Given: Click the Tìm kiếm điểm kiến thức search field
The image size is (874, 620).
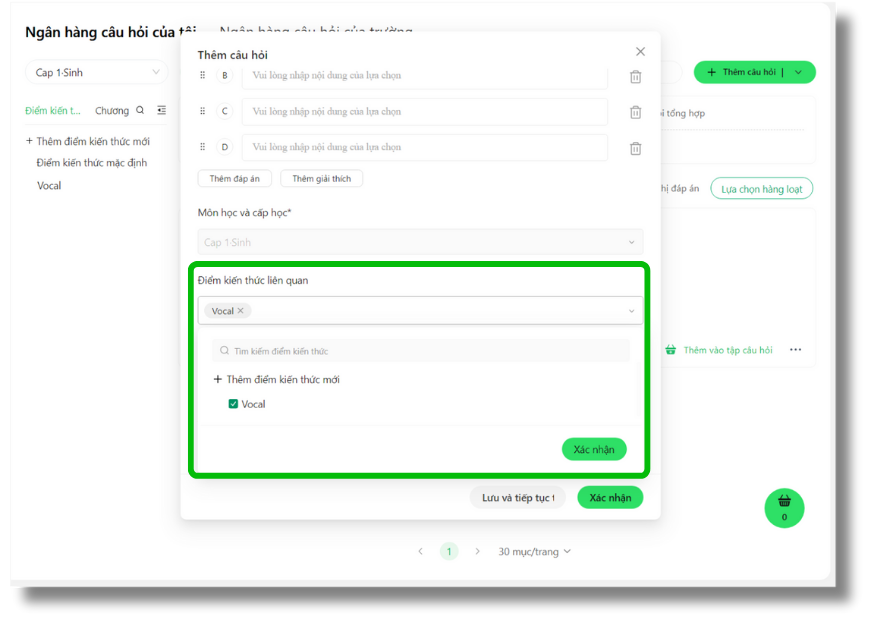Looking at the screenshot, I should (420, 351).
